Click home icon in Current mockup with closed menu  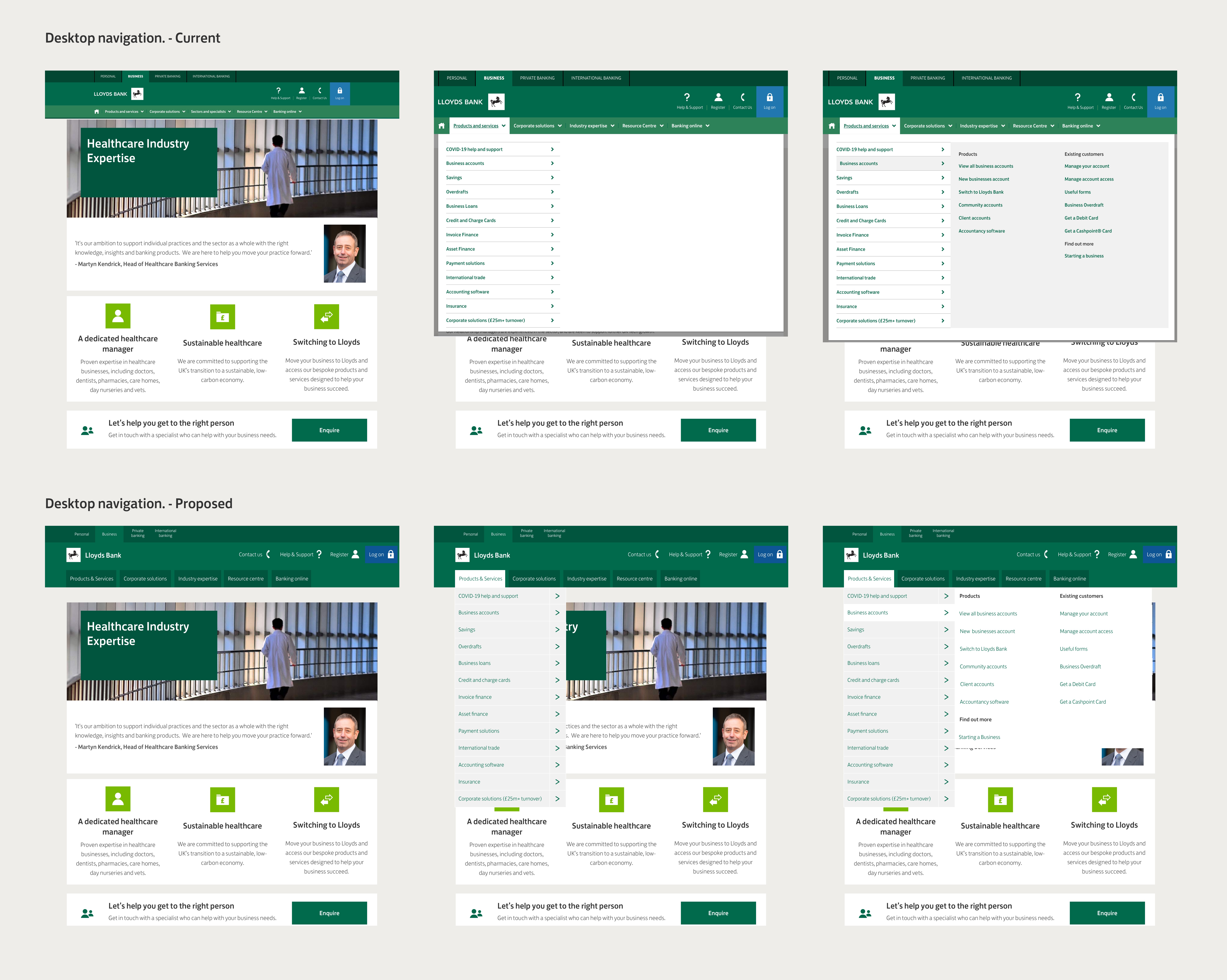tap(97, 112)
